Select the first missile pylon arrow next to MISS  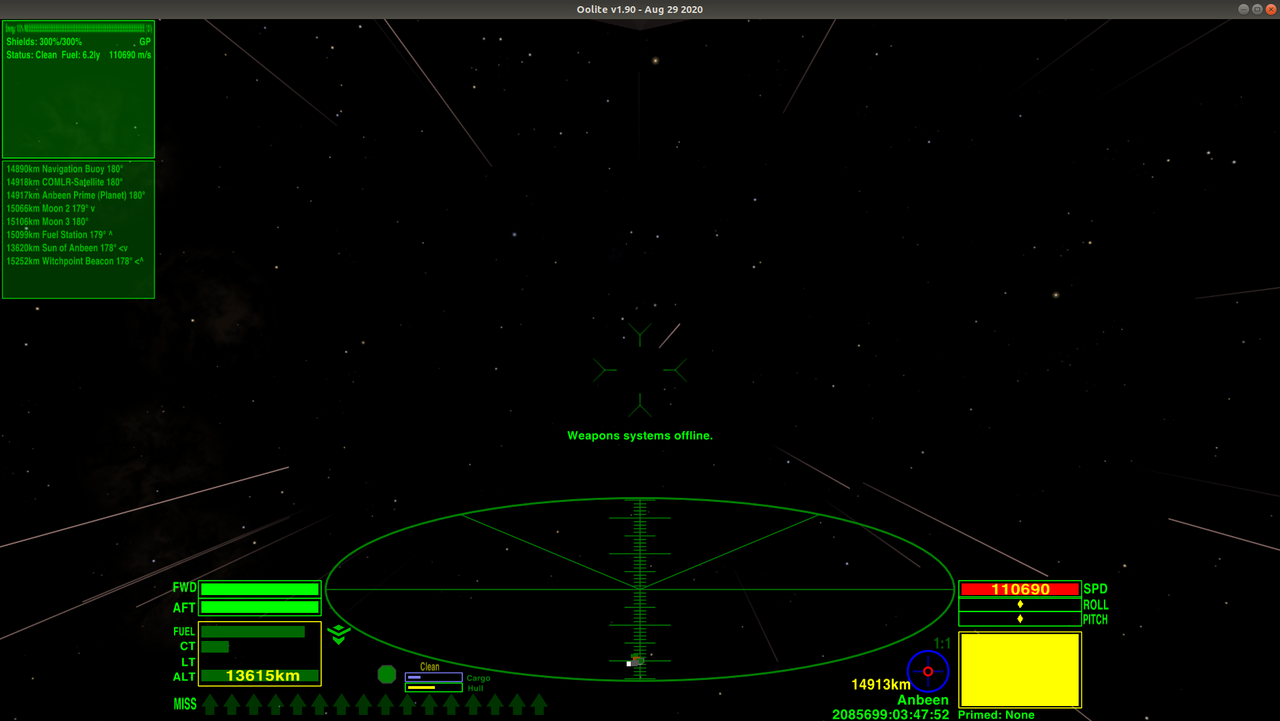point(210,704)
